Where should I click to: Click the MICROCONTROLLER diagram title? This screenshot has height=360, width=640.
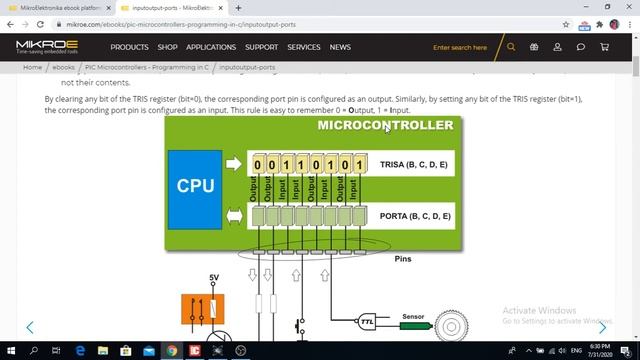tap(385, 125)
